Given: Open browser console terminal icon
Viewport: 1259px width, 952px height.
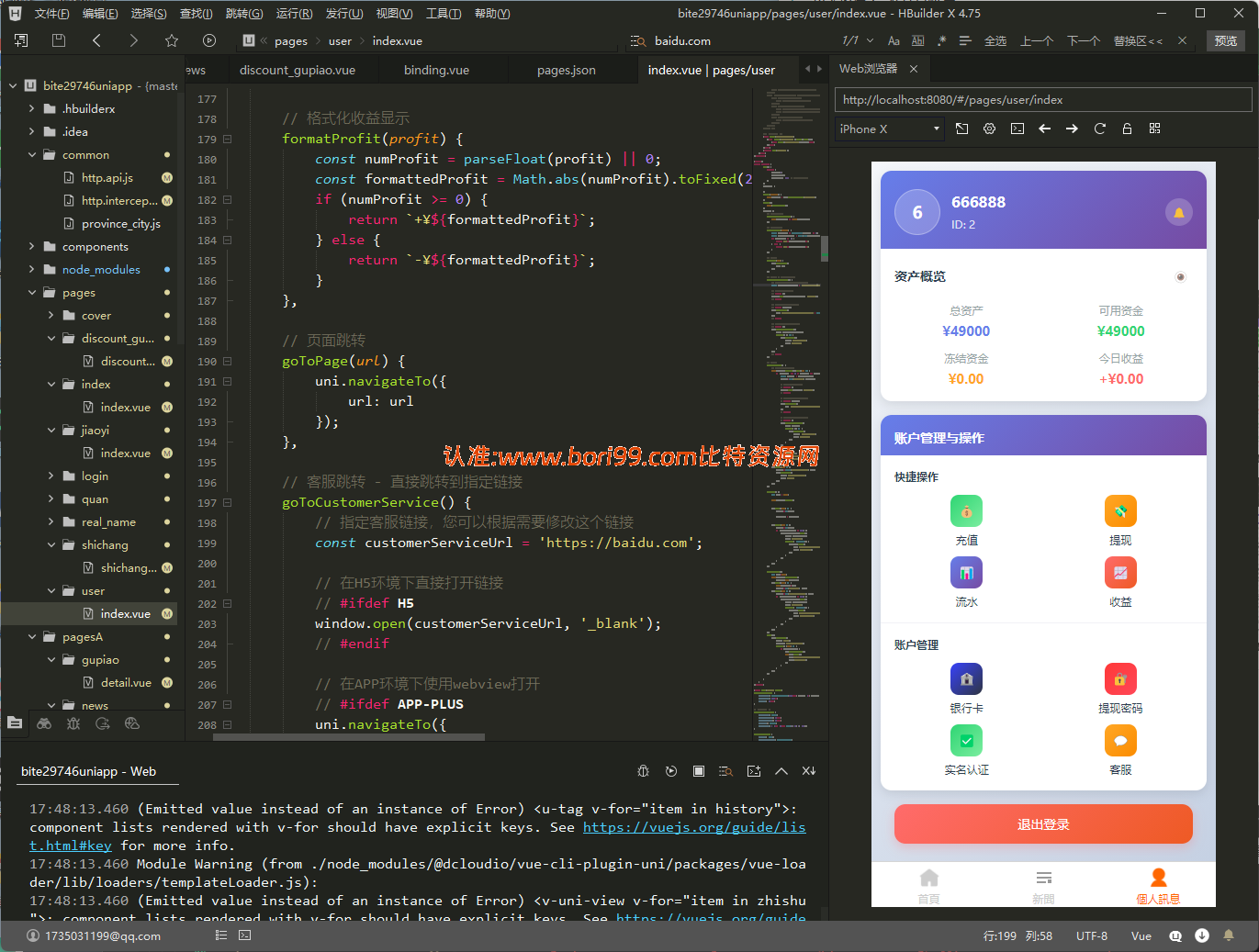Looking at the screenshot, I should pos(1017,129).
